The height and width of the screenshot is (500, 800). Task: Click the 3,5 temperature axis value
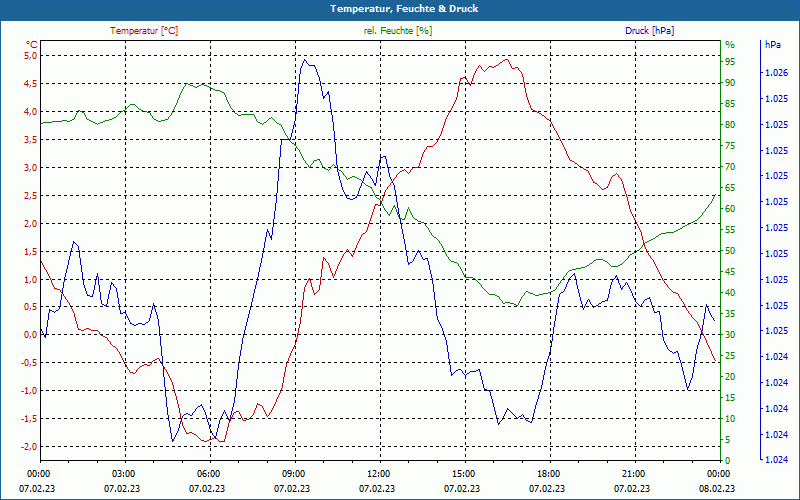point(31,139)
